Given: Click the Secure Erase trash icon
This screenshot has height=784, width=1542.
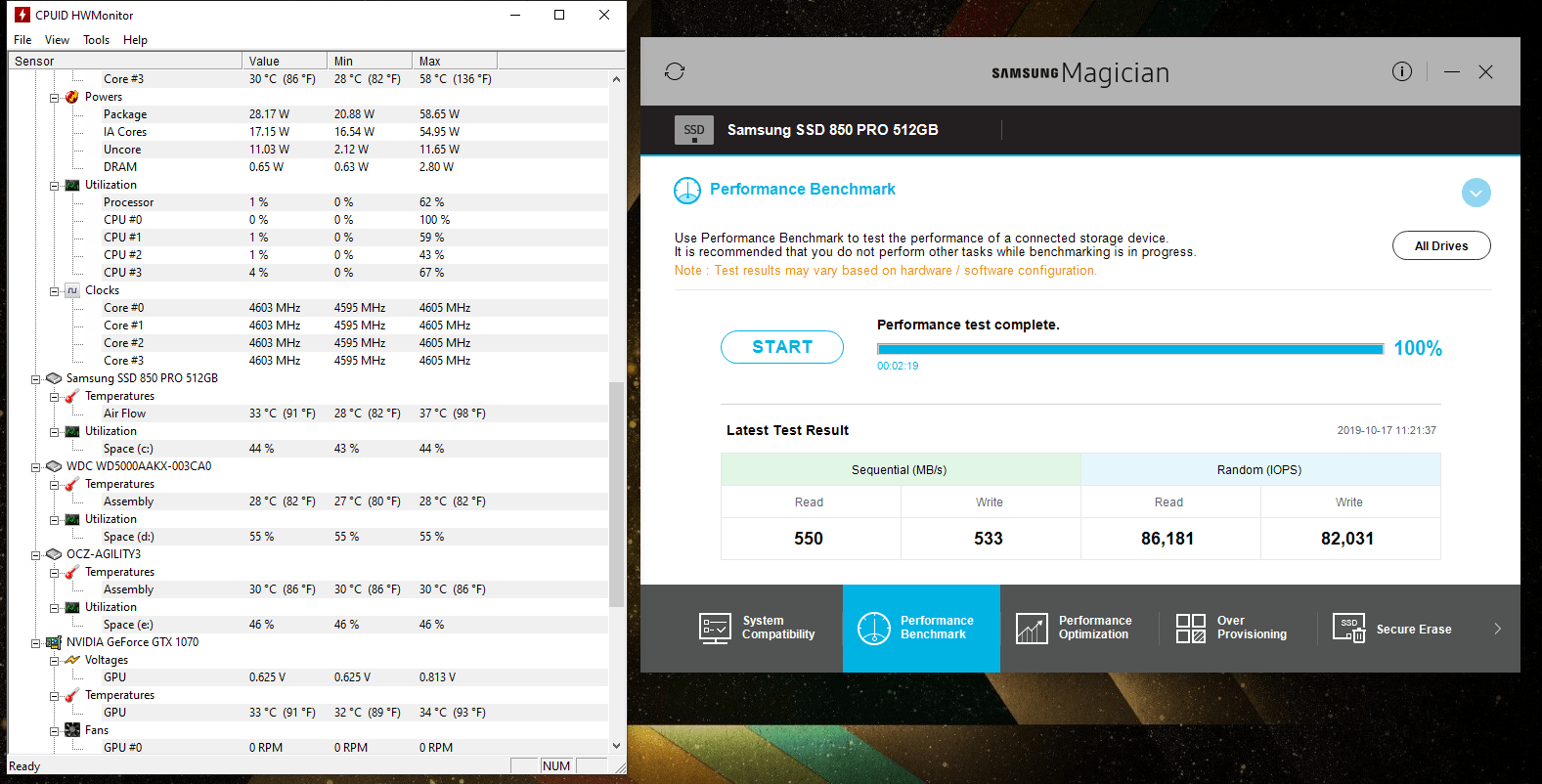Looking at the screenshot, I should click(x=1348, y=629).
